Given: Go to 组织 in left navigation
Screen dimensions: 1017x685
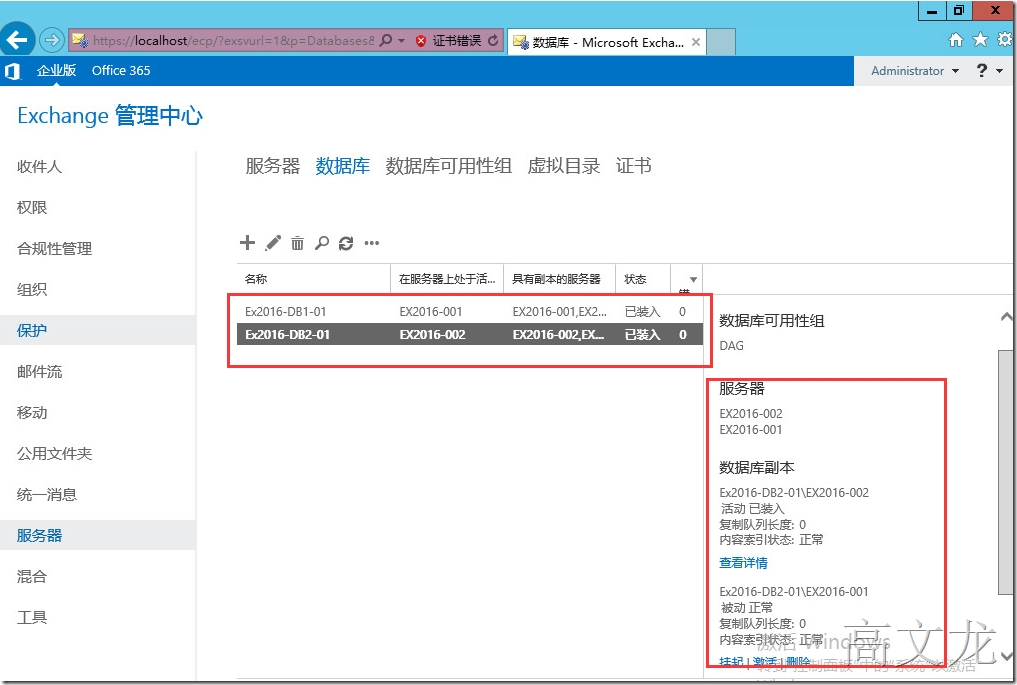Looking at the screenshot, I should 32,289.
